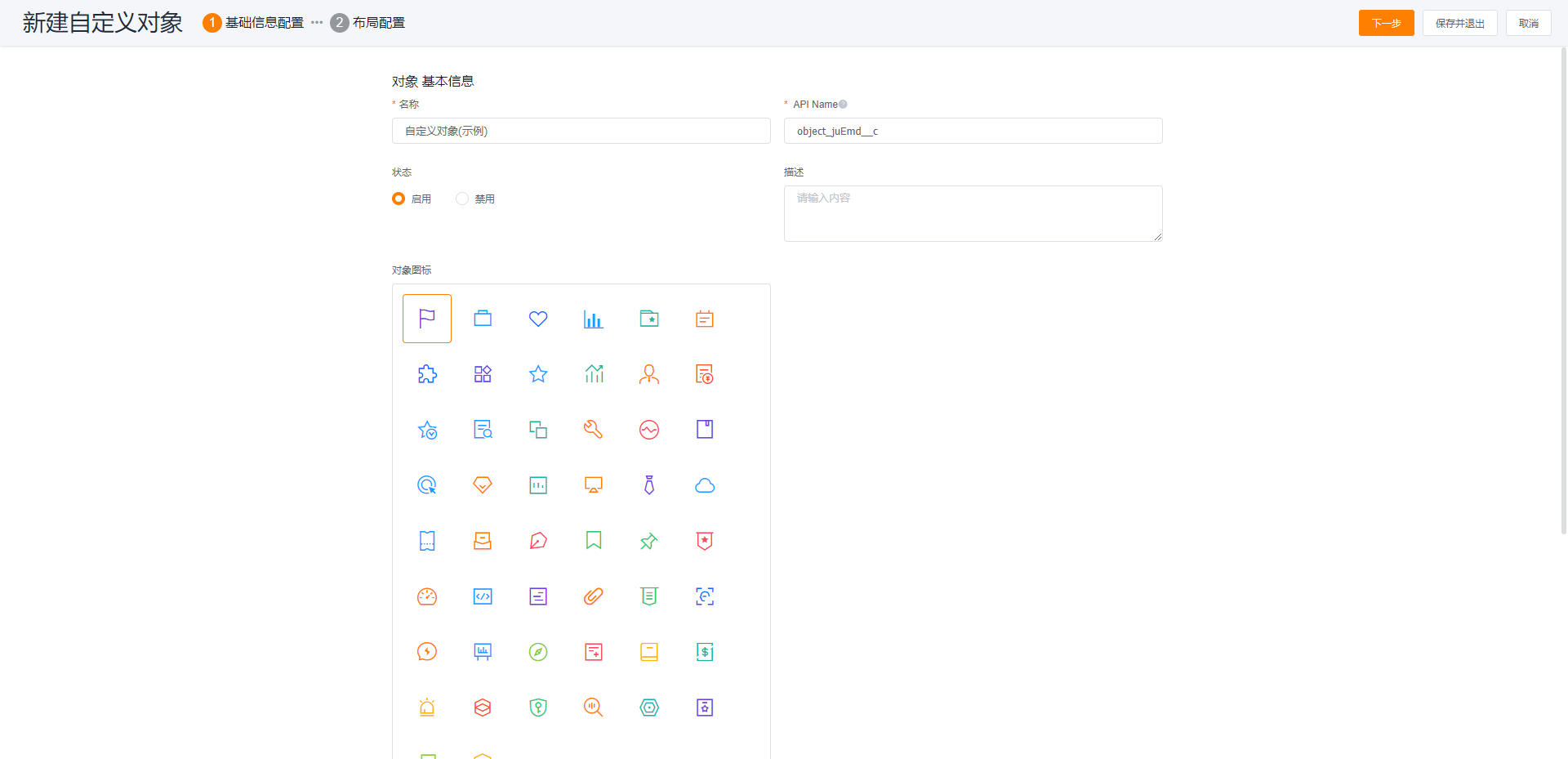Go to step 1 基础信息配置

[x=253, y=23]
